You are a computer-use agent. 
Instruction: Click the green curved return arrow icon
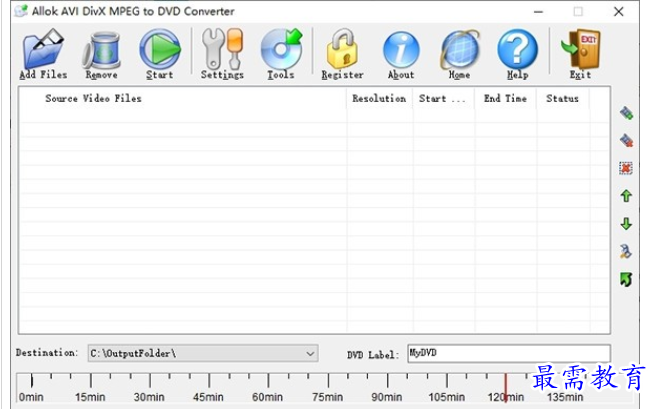[x=626, y=279]
